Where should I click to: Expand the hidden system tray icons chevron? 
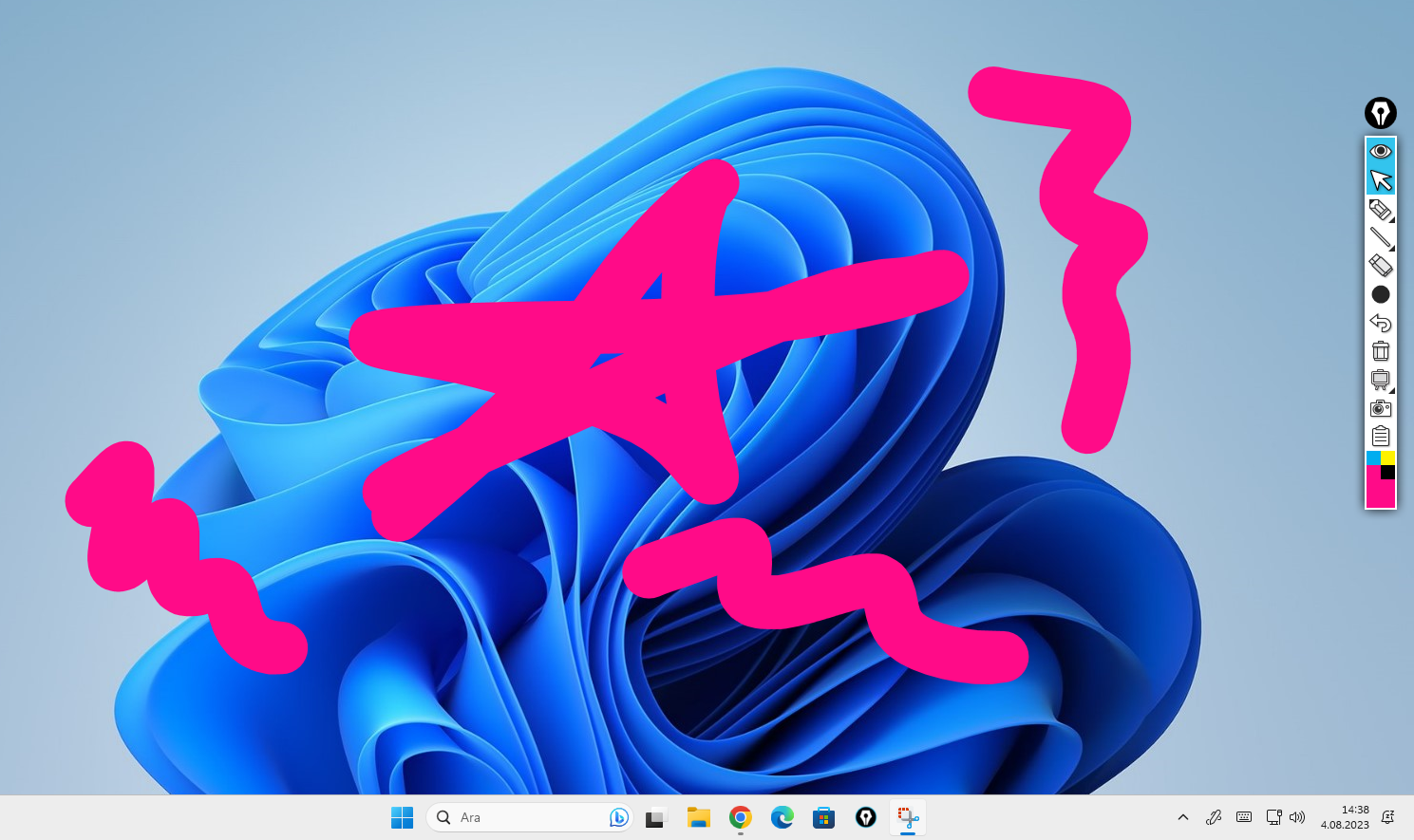point(1183,817)
